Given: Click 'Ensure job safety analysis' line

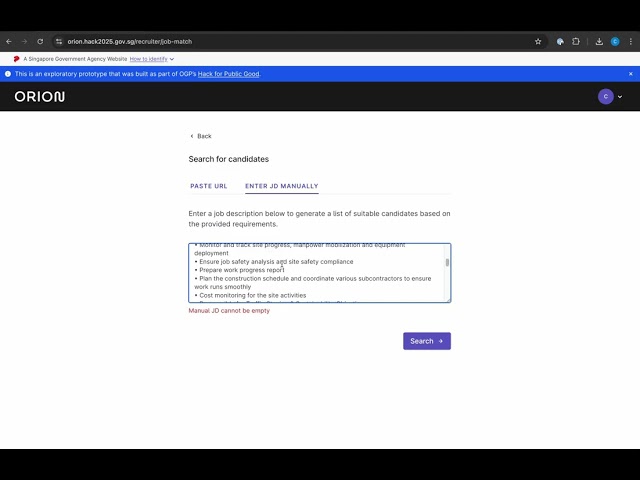Looking at the screenshot, I should click(x=273, y=262).
